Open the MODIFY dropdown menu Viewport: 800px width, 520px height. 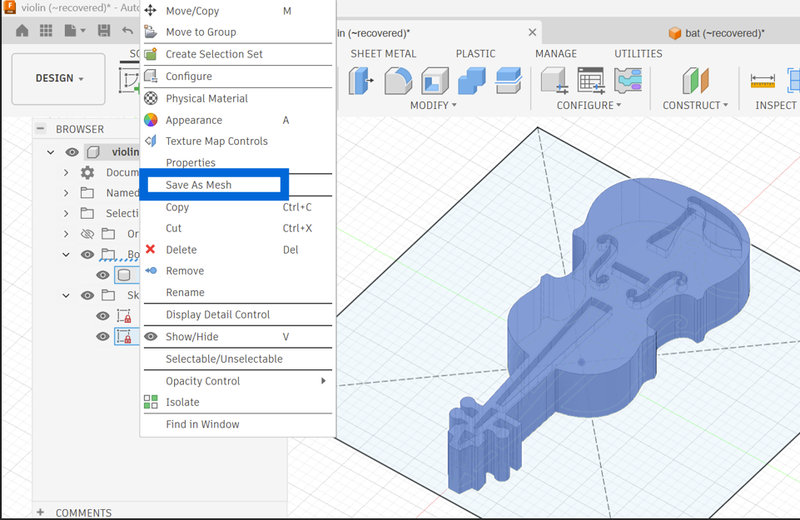433,105
